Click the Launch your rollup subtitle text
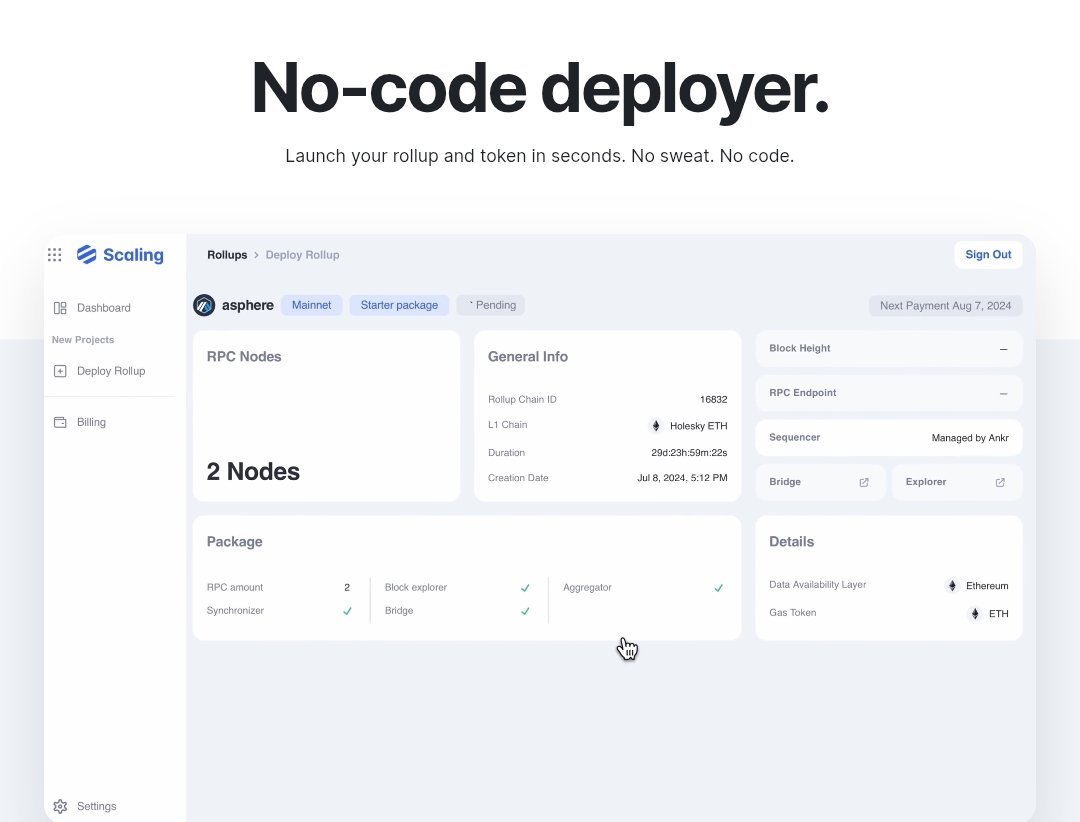1080x822 pixels. [x=539, y=156]
